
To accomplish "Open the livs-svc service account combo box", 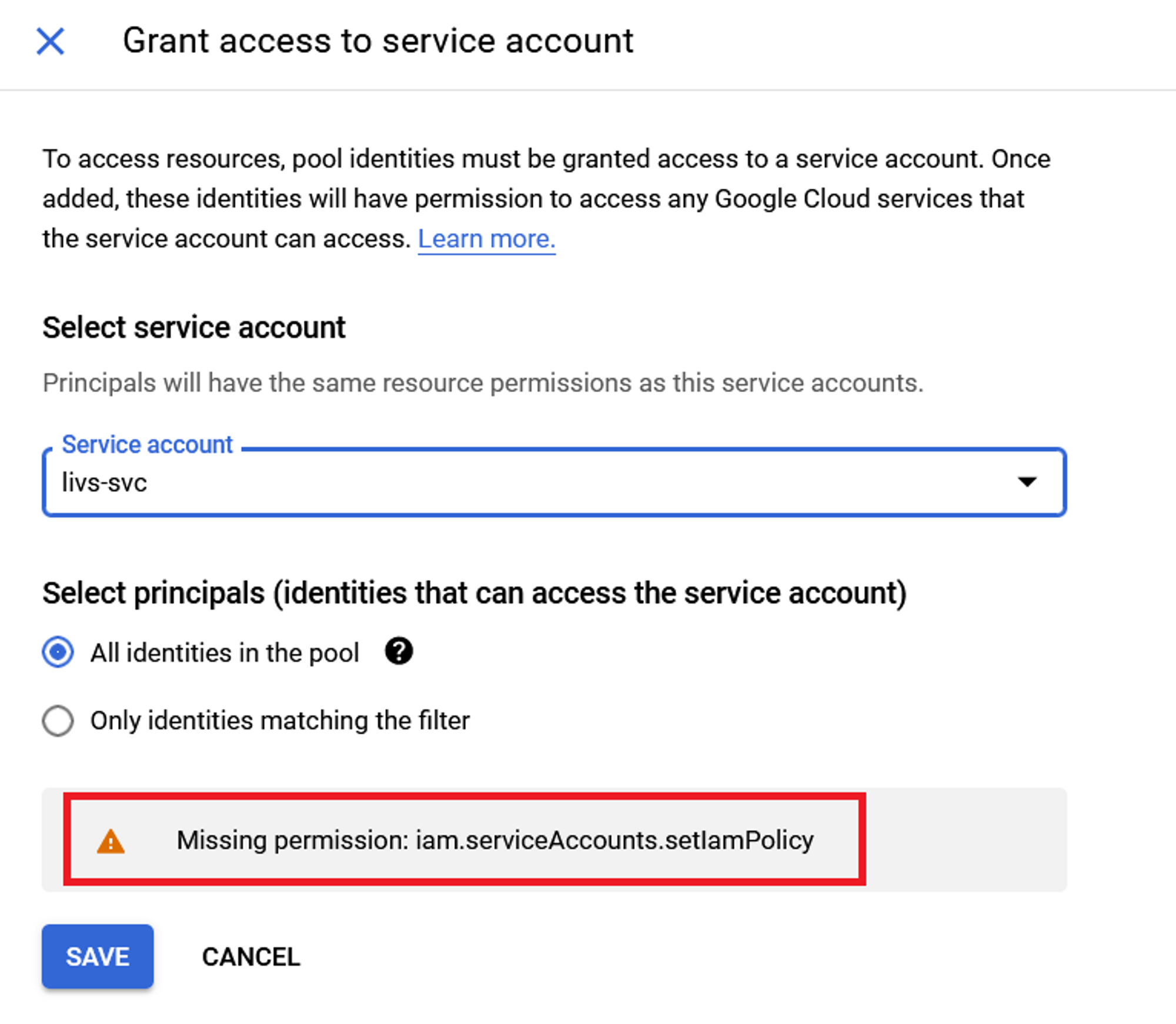I will tap(554, 482).
